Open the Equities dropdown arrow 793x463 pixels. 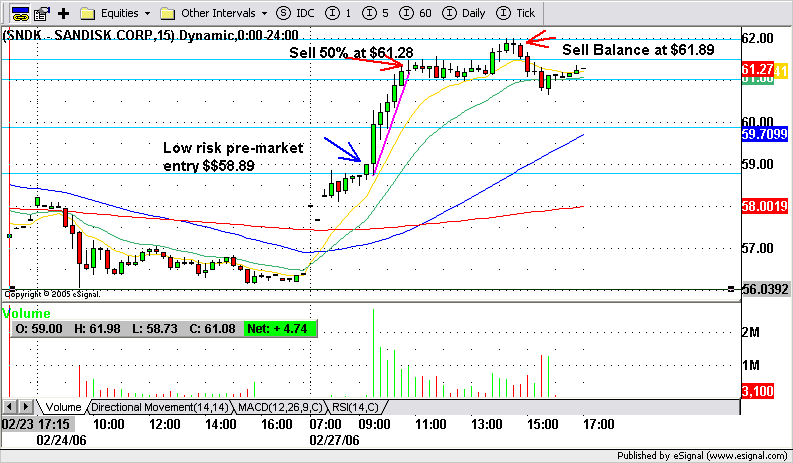click(x=148, y=14)
